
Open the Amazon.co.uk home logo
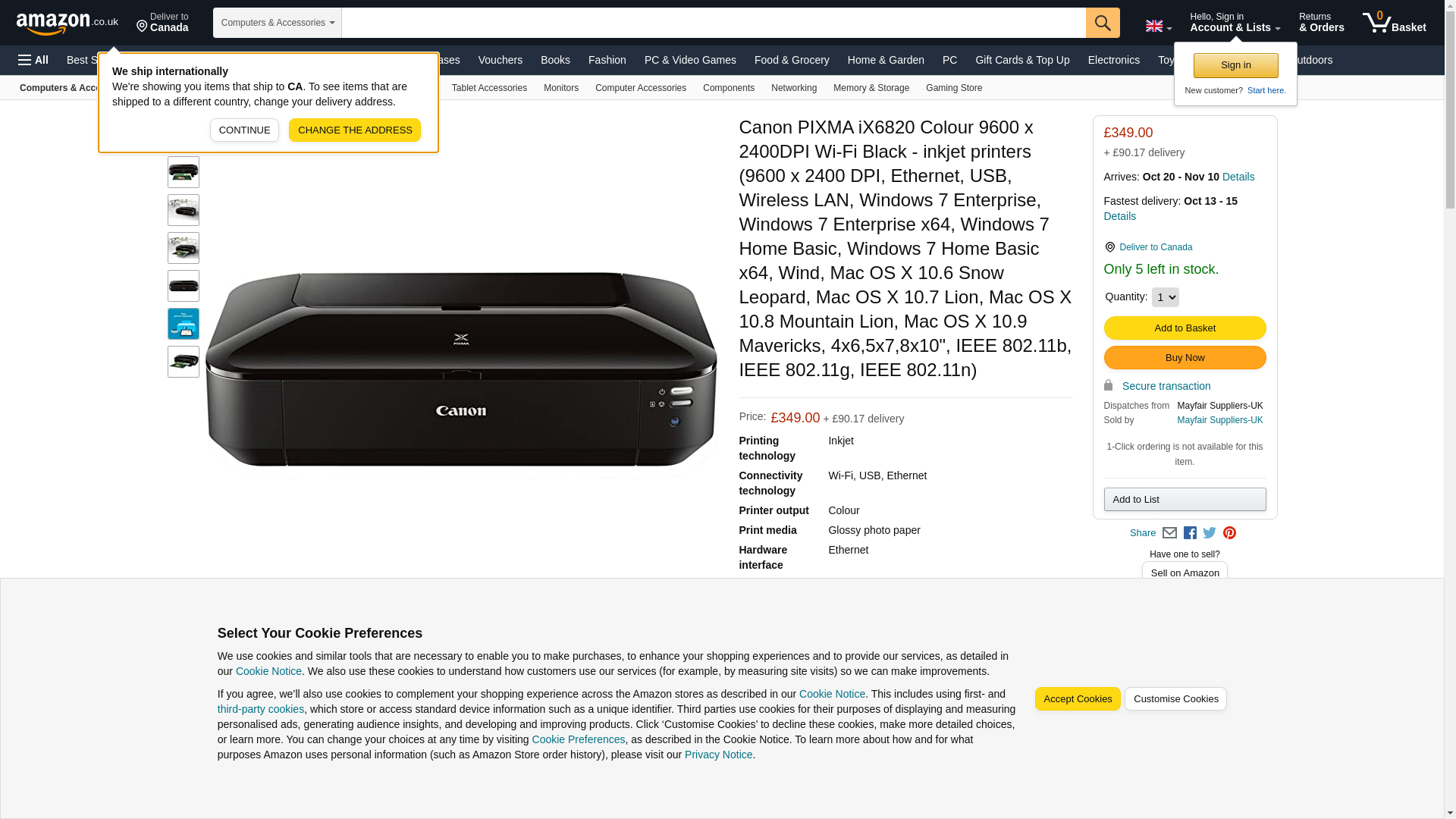[x=67, y=24]
